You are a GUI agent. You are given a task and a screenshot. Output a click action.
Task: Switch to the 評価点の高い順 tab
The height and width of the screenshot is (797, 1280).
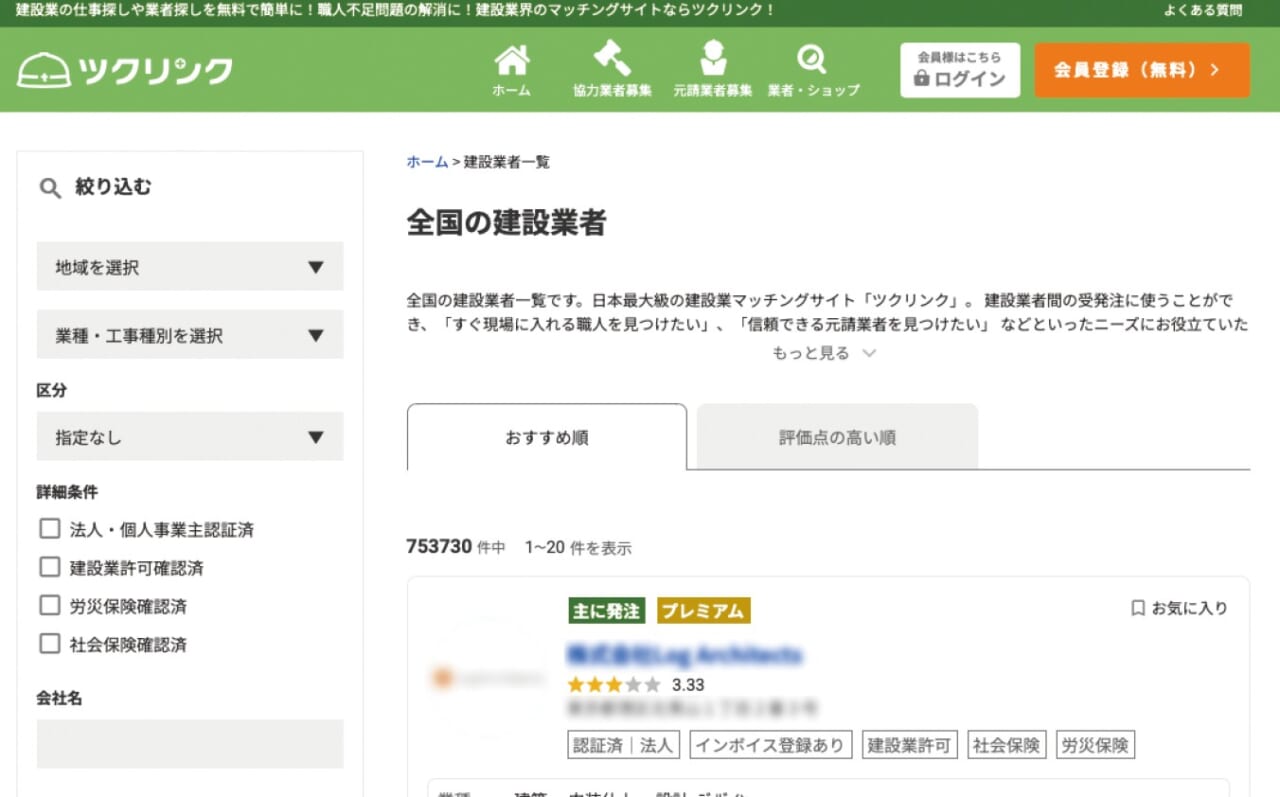point(836,436)
